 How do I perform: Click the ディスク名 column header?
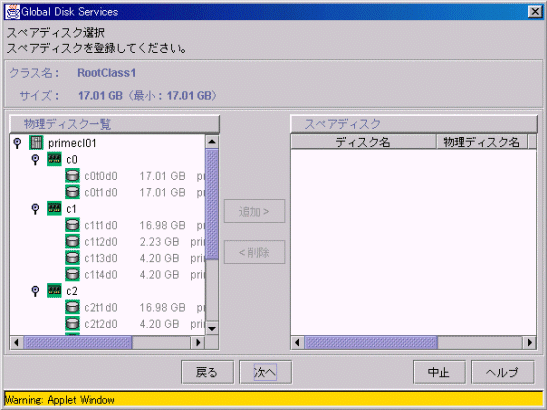(x=364, y=142)
